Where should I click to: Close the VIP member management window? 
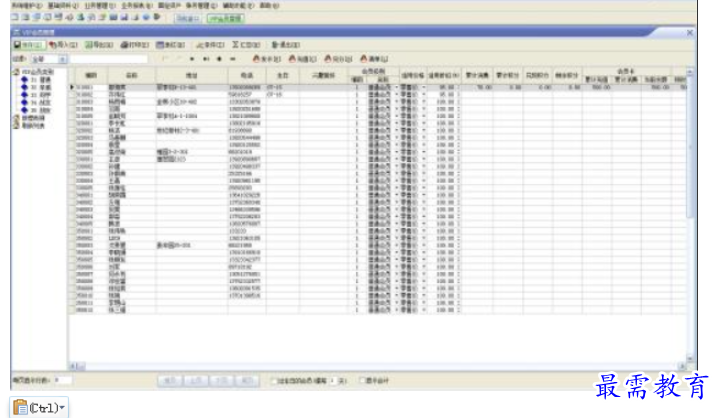[690, 32]
